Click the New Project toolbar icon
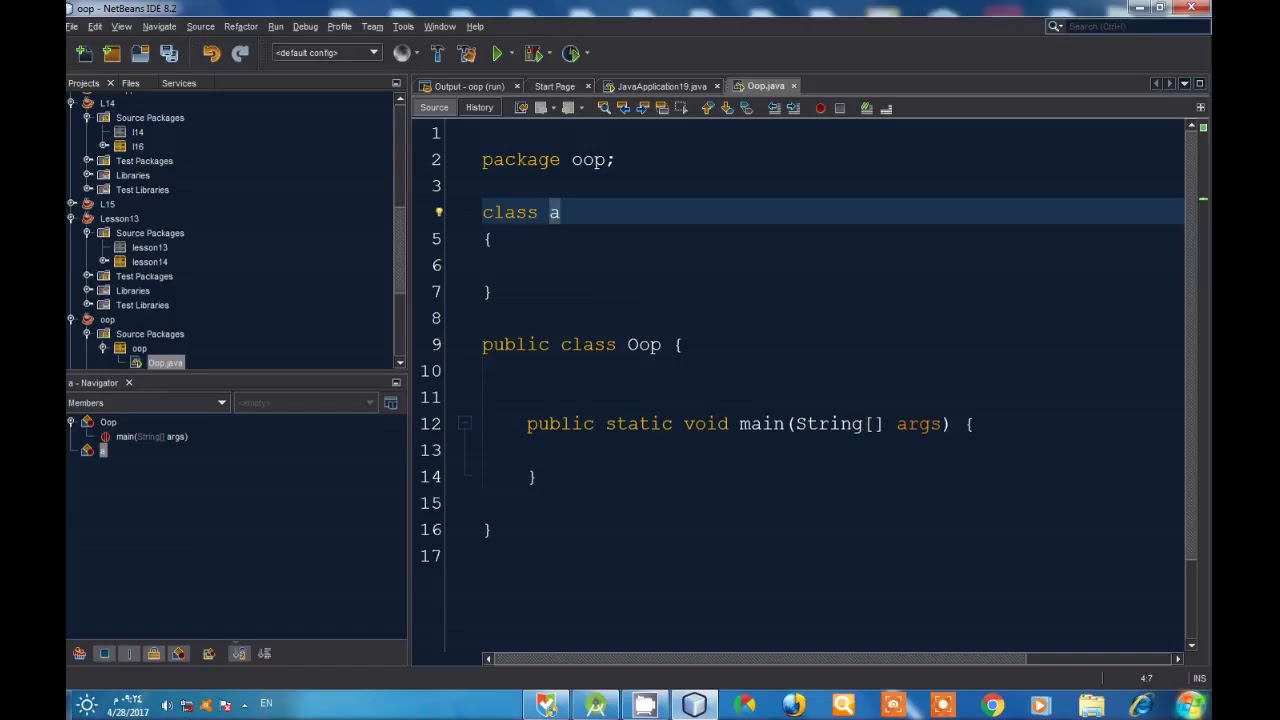Viewport: 1280px width, 720px height. click(112, 53)
